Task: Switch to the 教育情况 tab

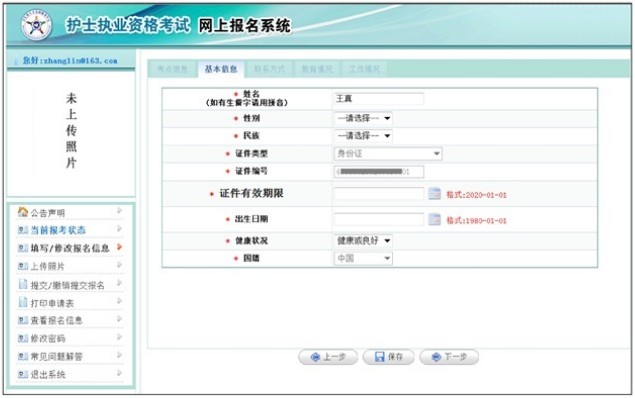Action: click(x=317, y=69)
